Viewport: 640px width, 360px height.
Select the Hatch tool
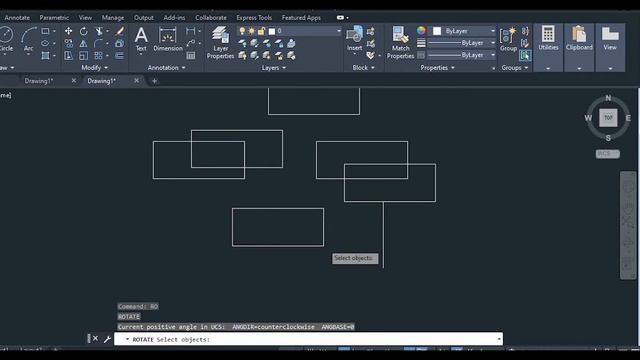pos(45,56)
